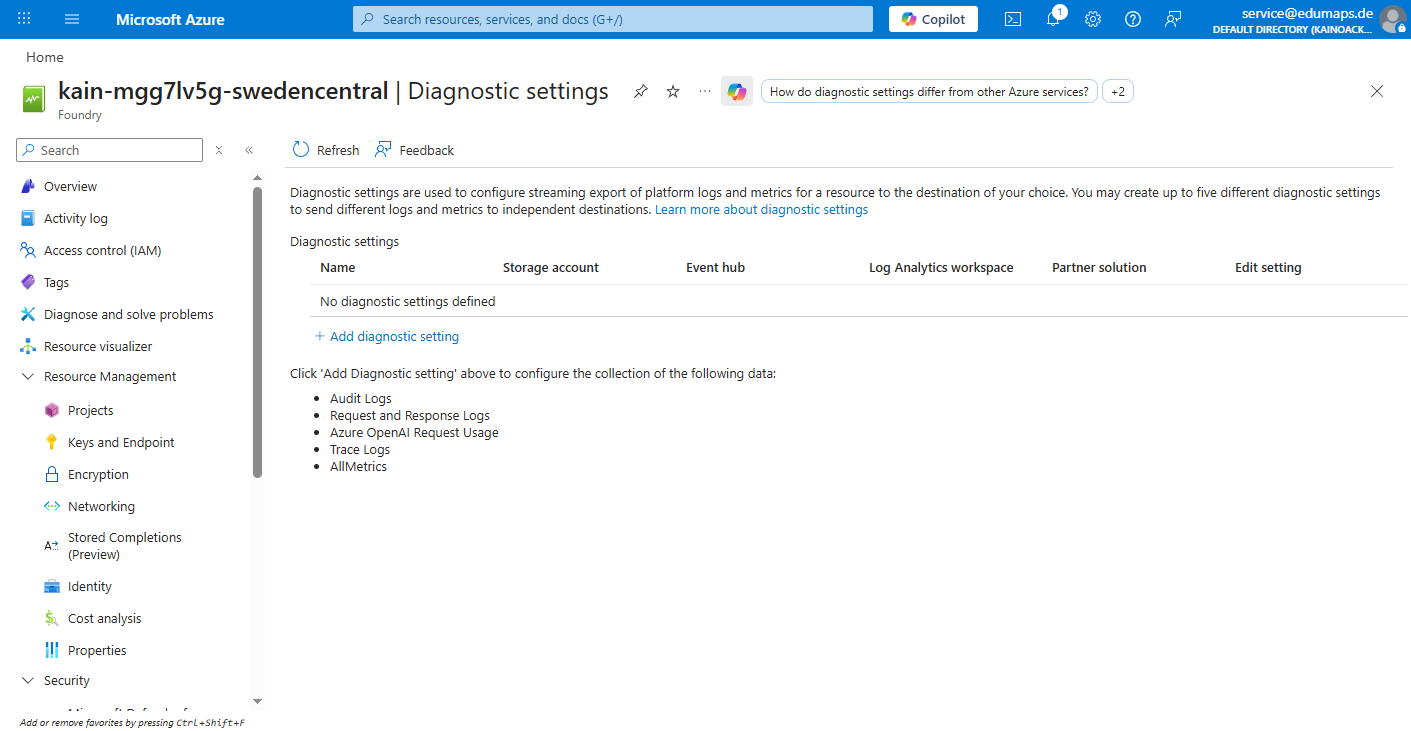Click the Activity log icon
1411x731 pixels.
pos(27,219)
